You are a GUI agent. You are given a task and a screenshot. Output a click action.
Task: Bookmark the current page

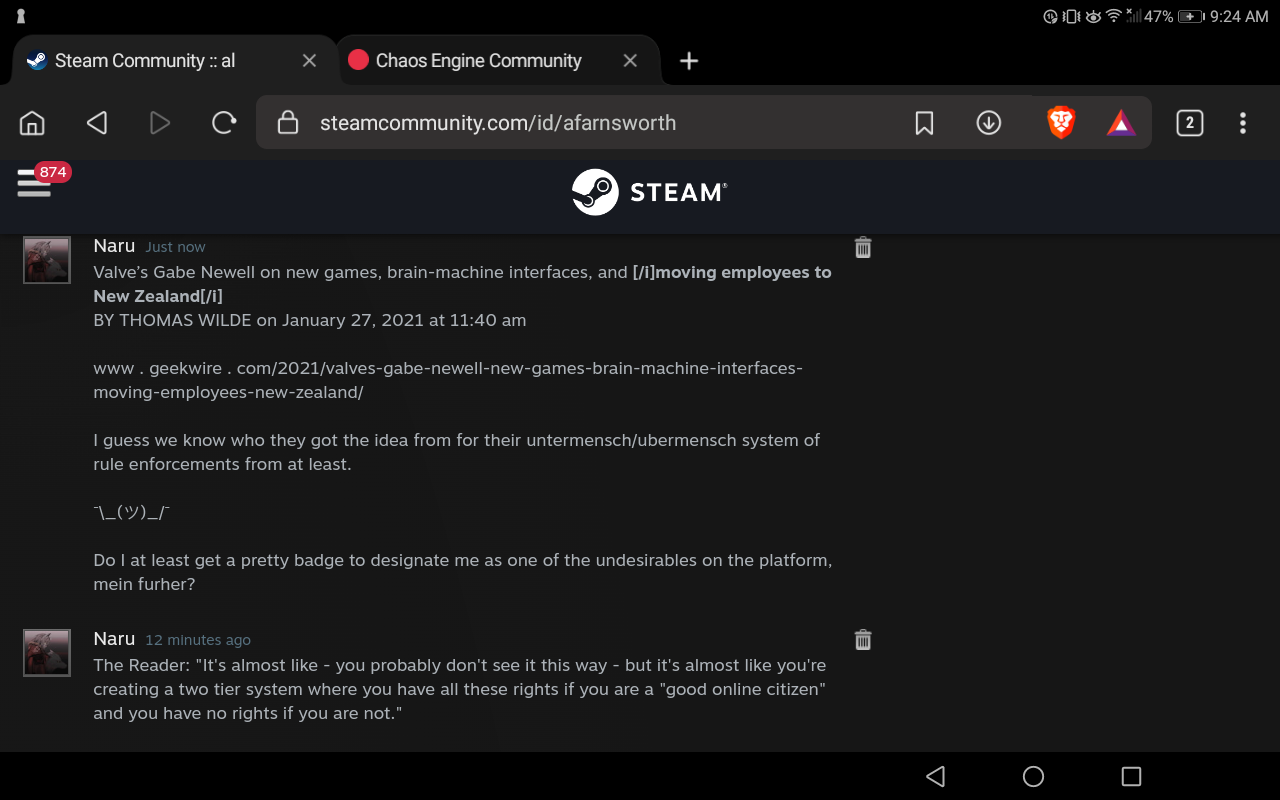(x=924, y=123)
